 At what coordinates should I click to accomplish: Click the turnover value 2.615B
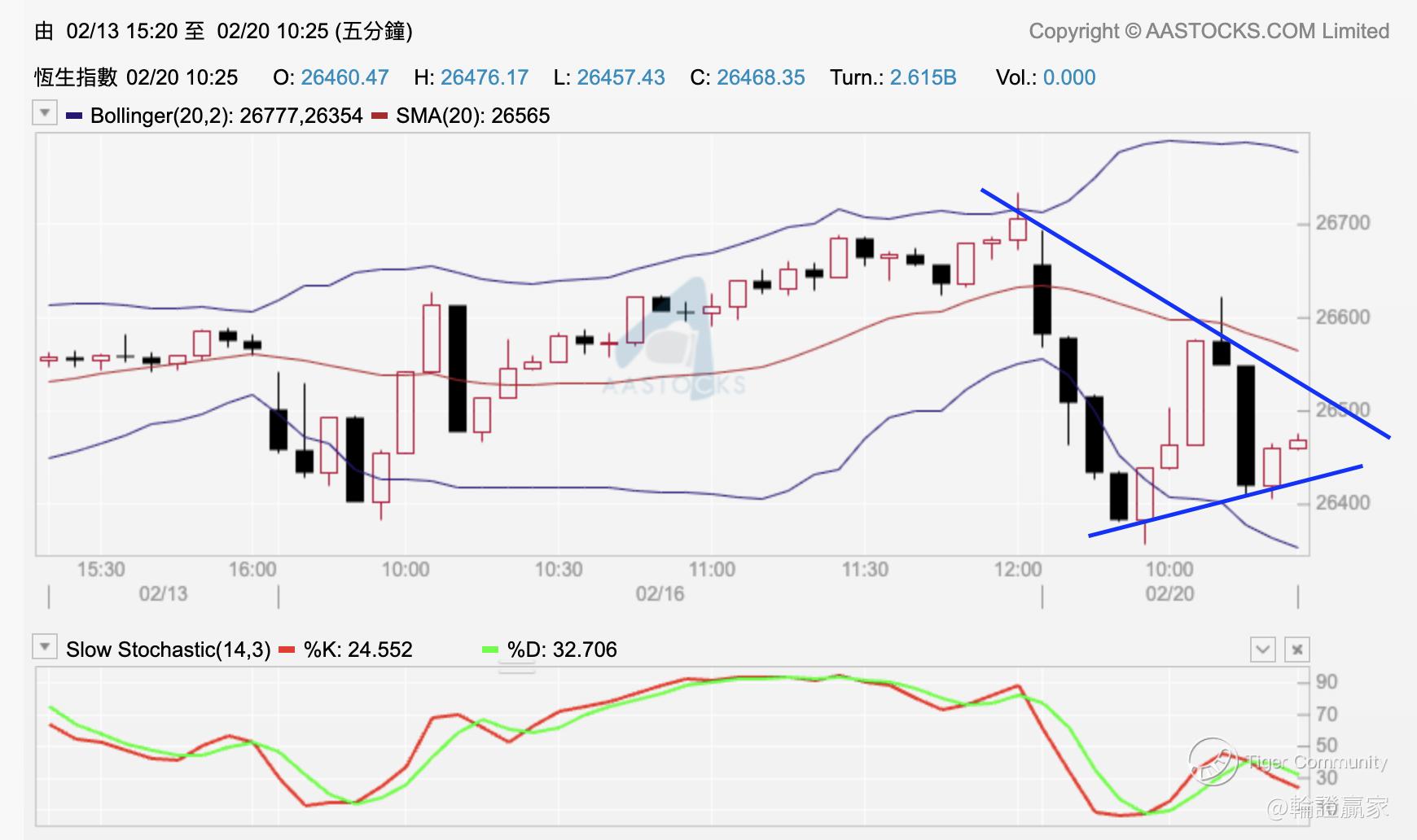(x=923, y=77)
